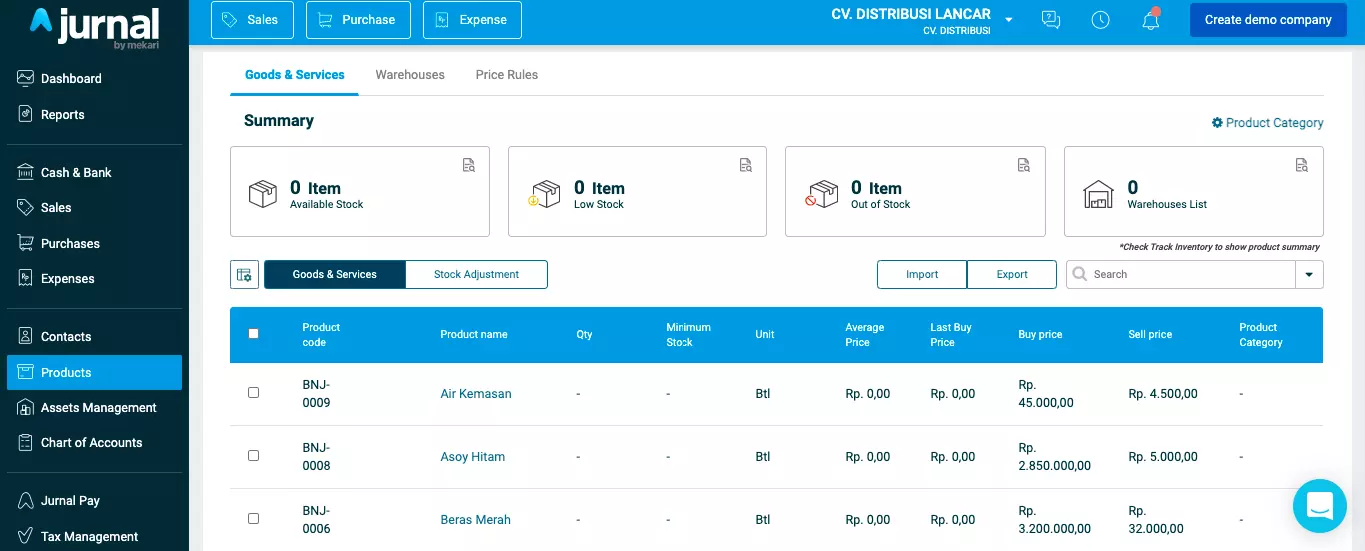Click the Dashboard sidebar icon
This screenshot has height=551, width=1365.
[26, 78]
